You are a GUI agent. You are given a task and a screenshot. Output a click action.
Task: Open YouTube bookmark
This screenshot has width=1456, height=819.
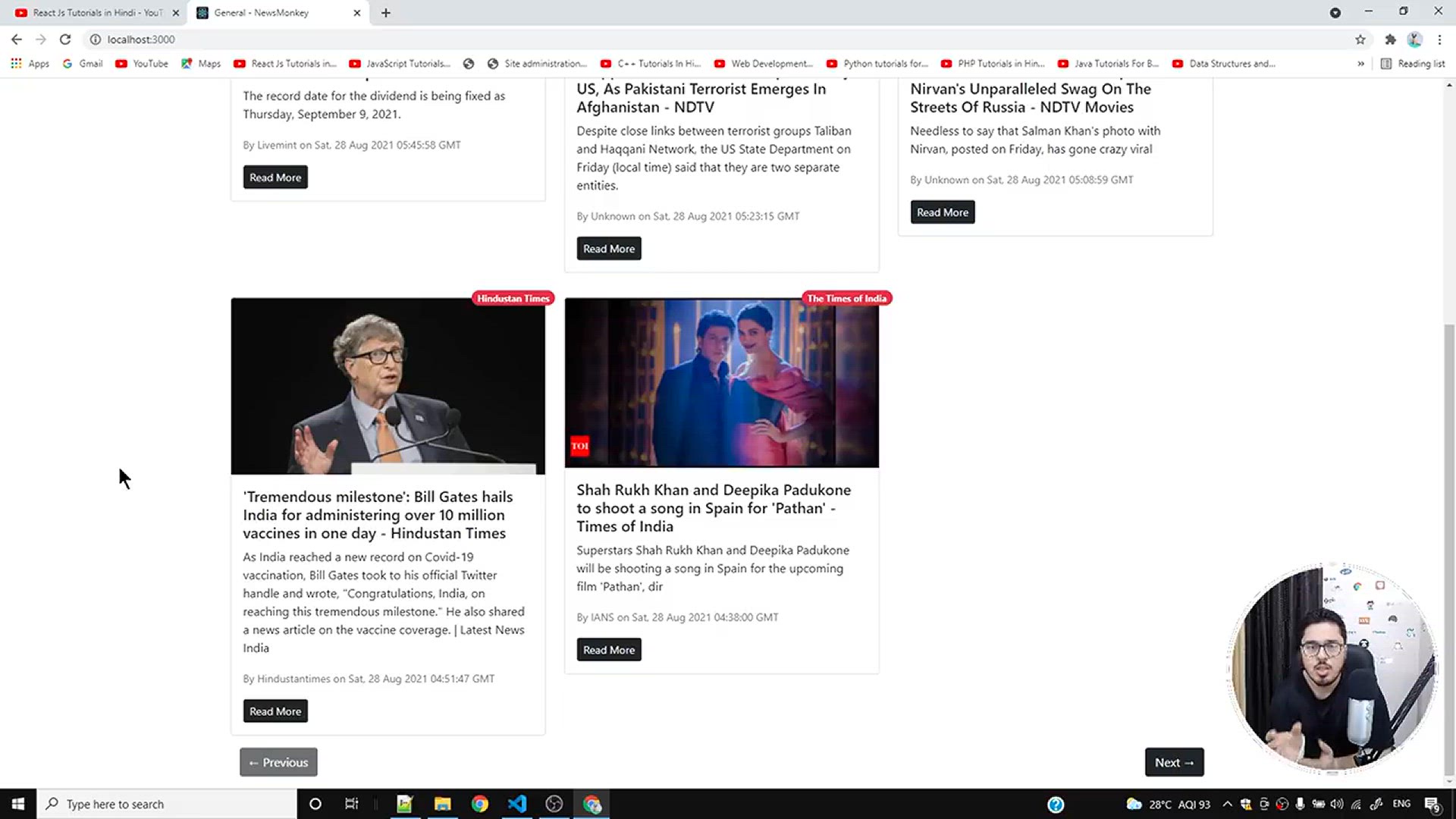pos(142,64)
